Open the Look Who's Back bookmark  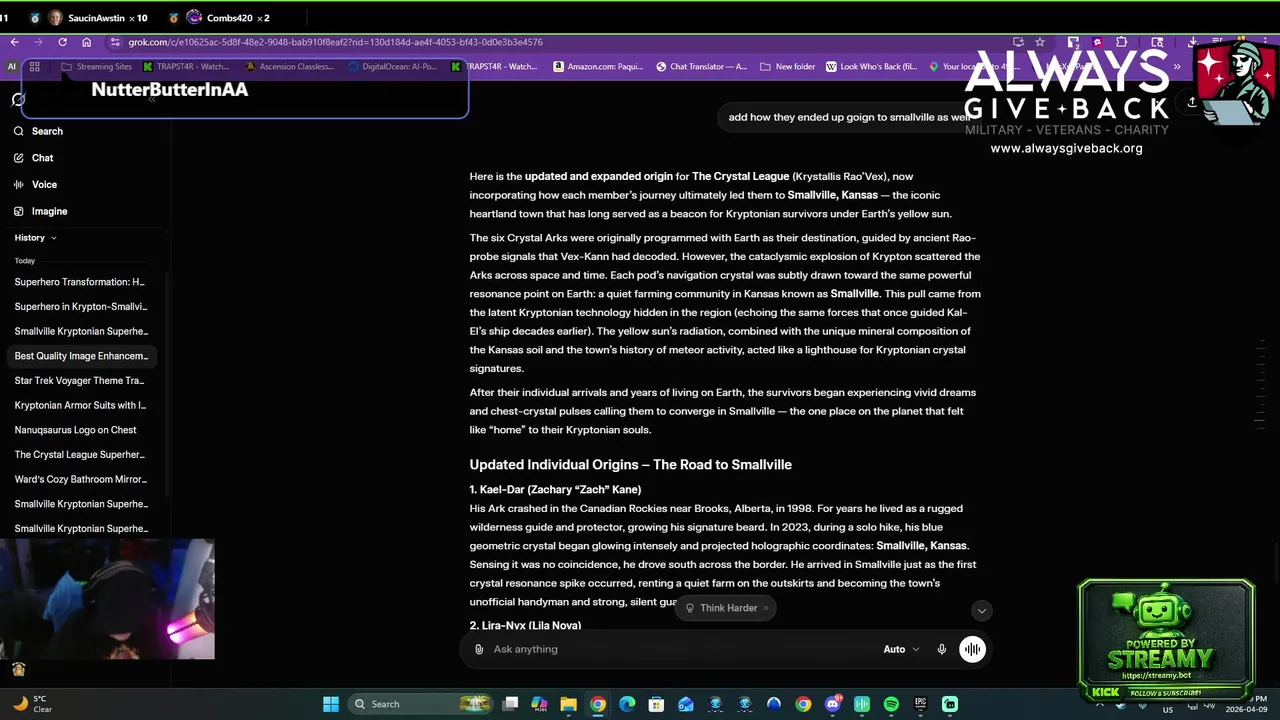tap(871, 67)
